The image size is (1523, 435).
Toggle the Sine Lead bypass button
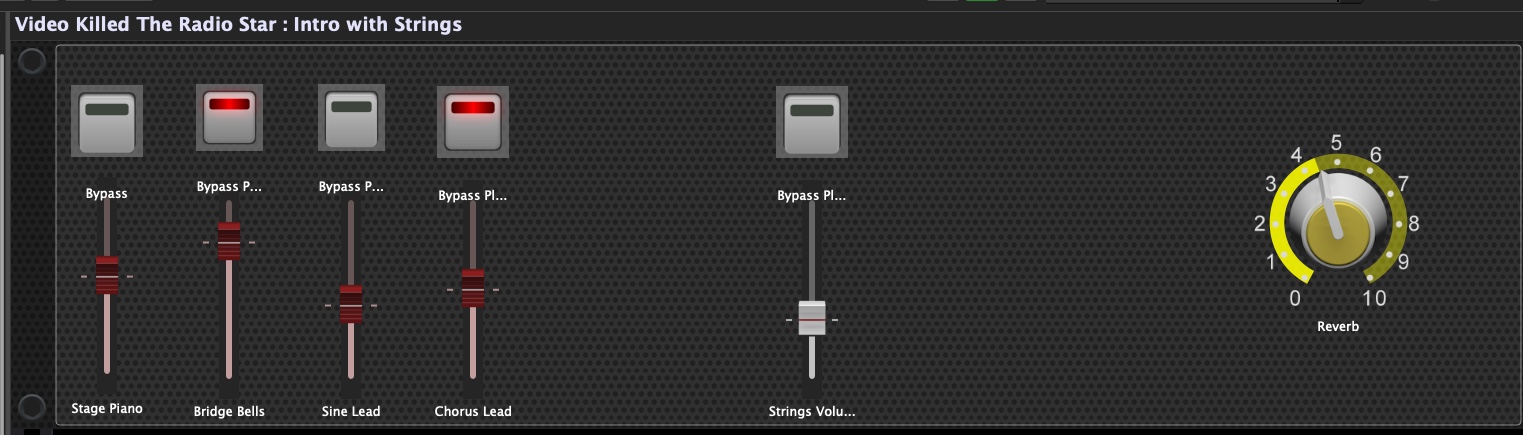(351, 119)
